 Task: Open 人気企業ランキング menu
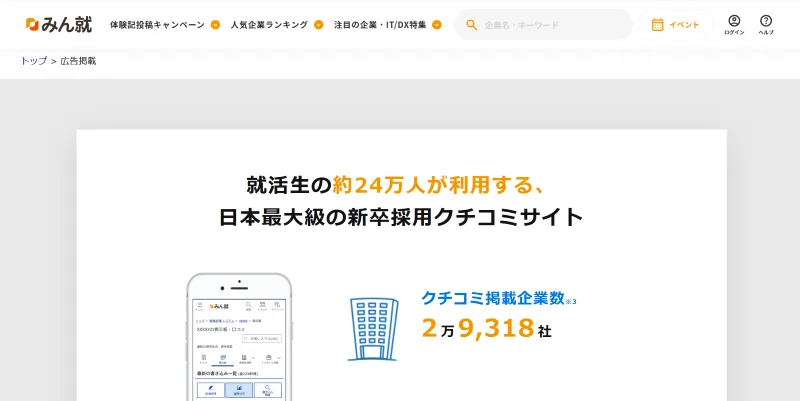269,24
